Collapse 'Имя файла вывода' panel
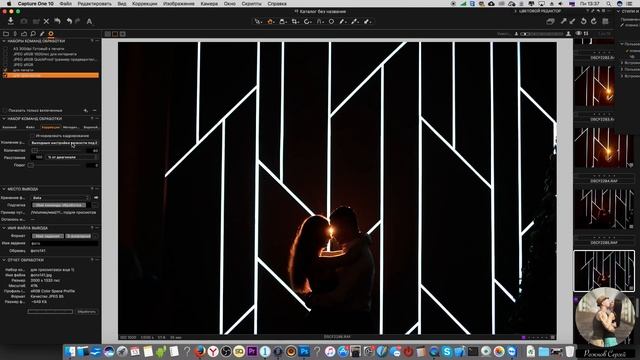This screenshot has width=640, height=360. pyautogui.click(x=4, y=228)
